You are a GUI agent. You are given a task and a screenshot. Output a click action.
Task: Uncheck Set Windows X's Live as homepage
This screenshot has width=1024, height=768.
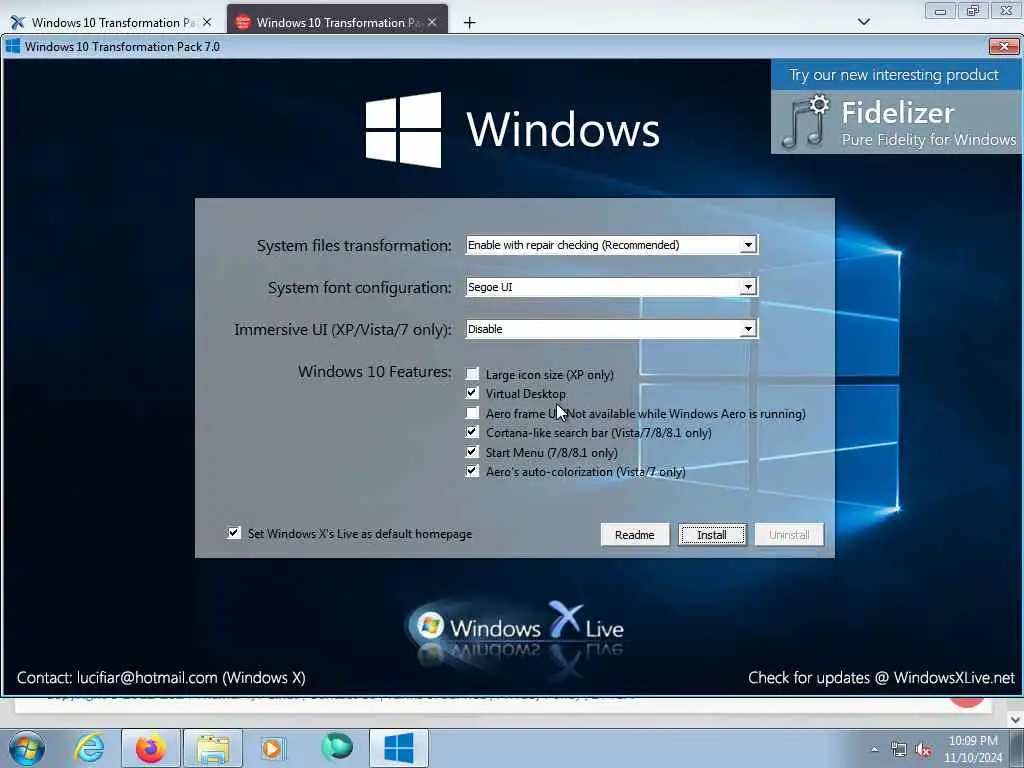pos(234,533)
